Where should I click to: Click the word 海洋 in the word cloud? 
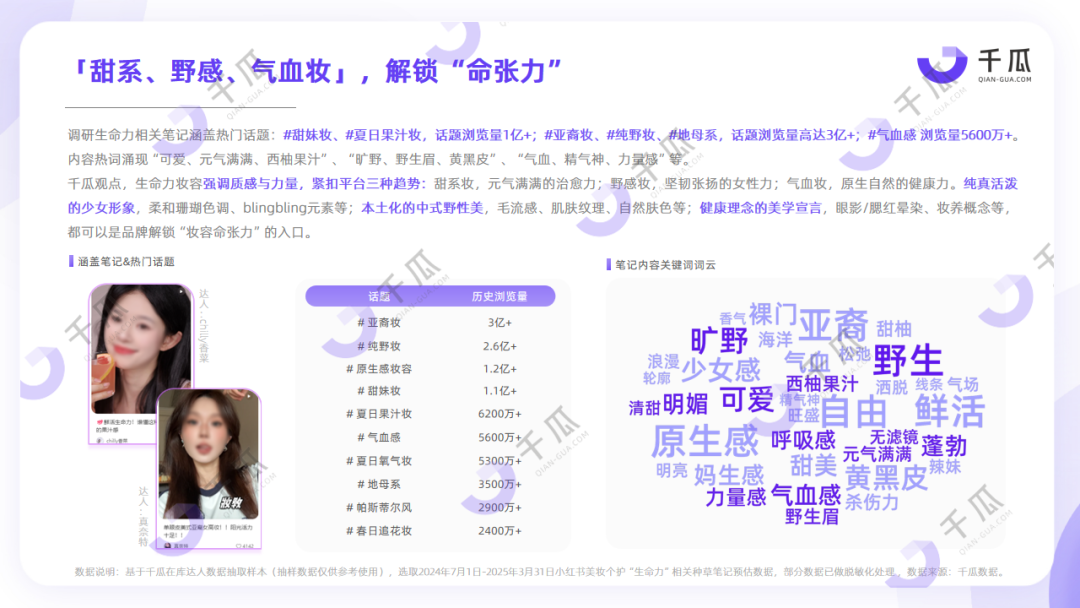776,339
